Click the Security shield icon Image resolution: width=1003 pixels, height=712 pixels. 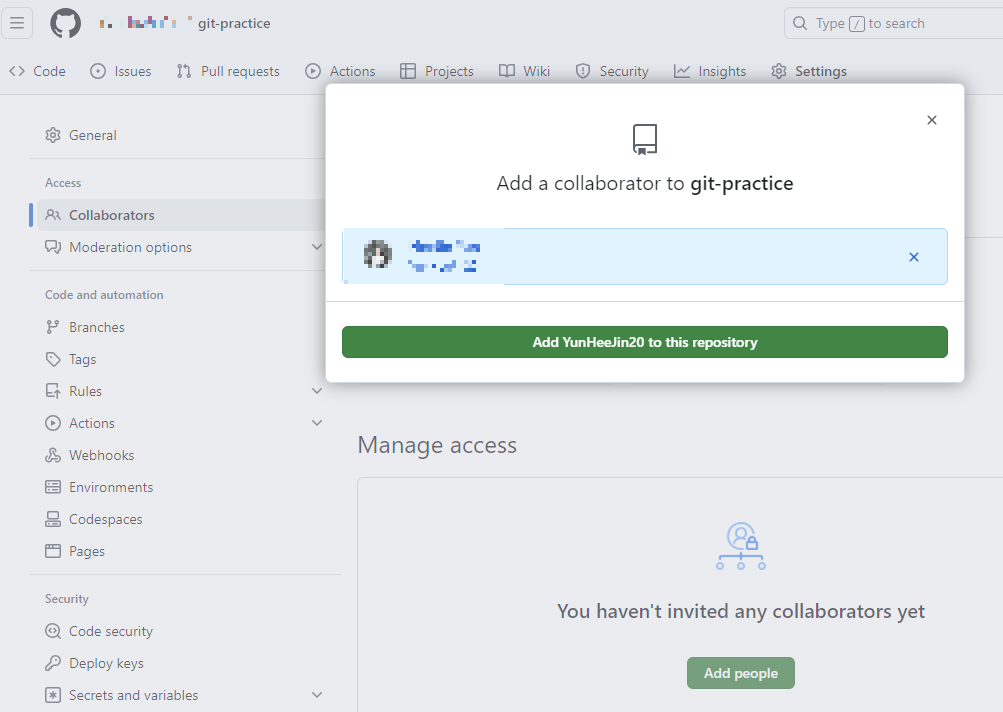tap(583, 71)
